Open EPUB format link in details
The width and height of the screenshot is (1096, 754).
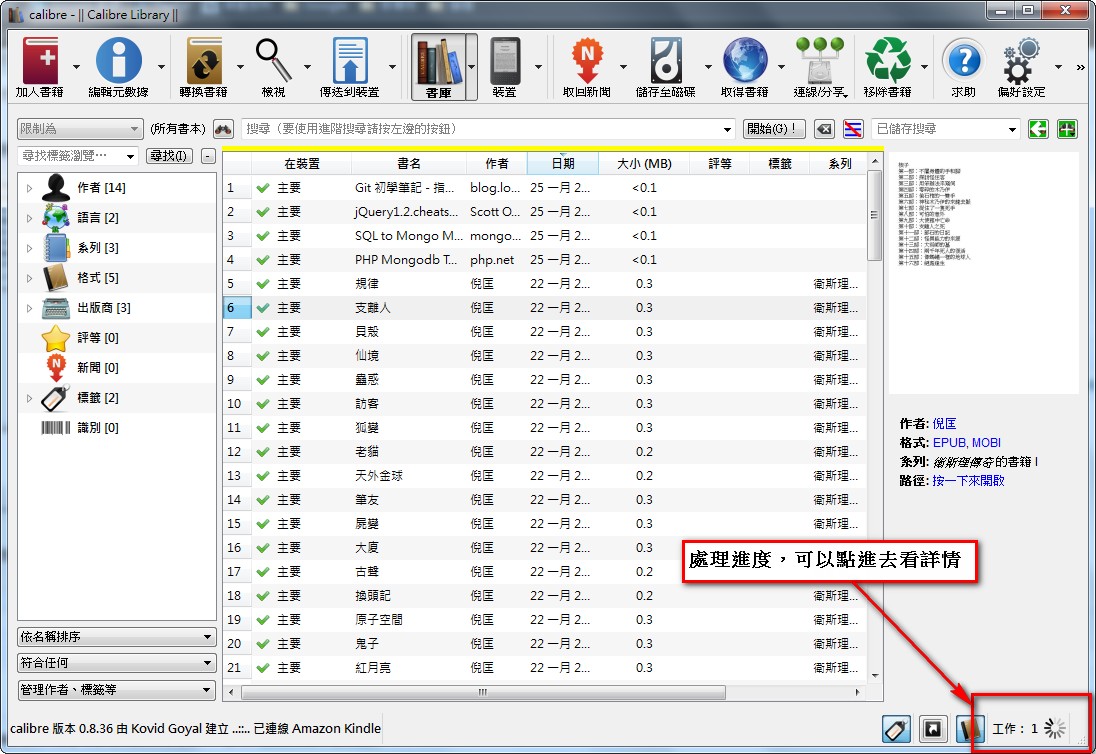949,443
